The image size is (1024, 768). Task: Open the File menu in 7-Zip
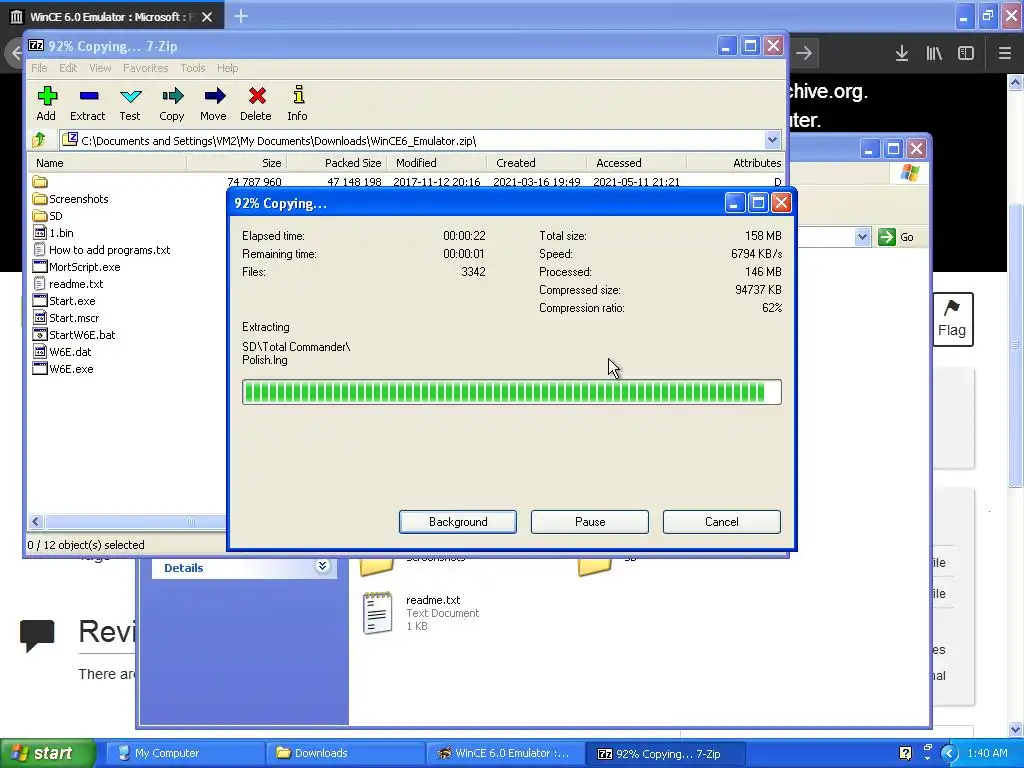click(x=39, y=68)
